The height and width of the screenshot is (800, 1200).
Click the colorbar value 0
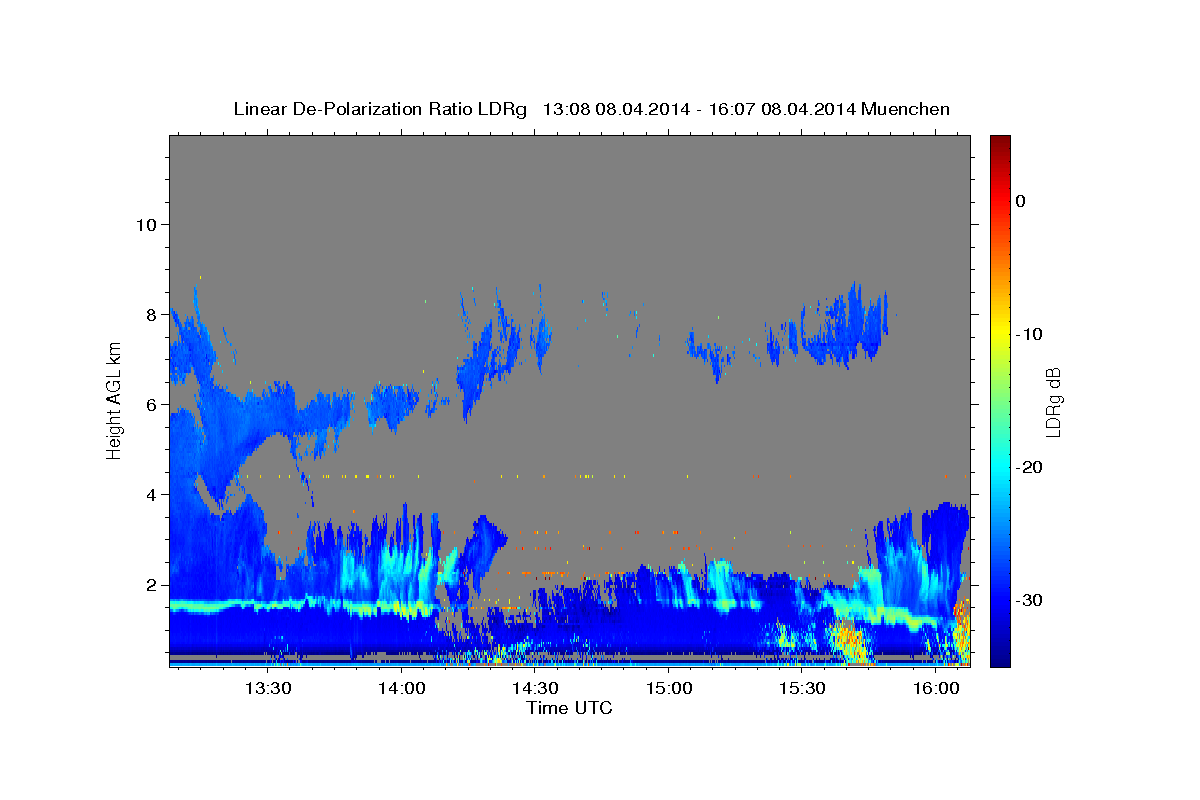[x=1021, y=201]
